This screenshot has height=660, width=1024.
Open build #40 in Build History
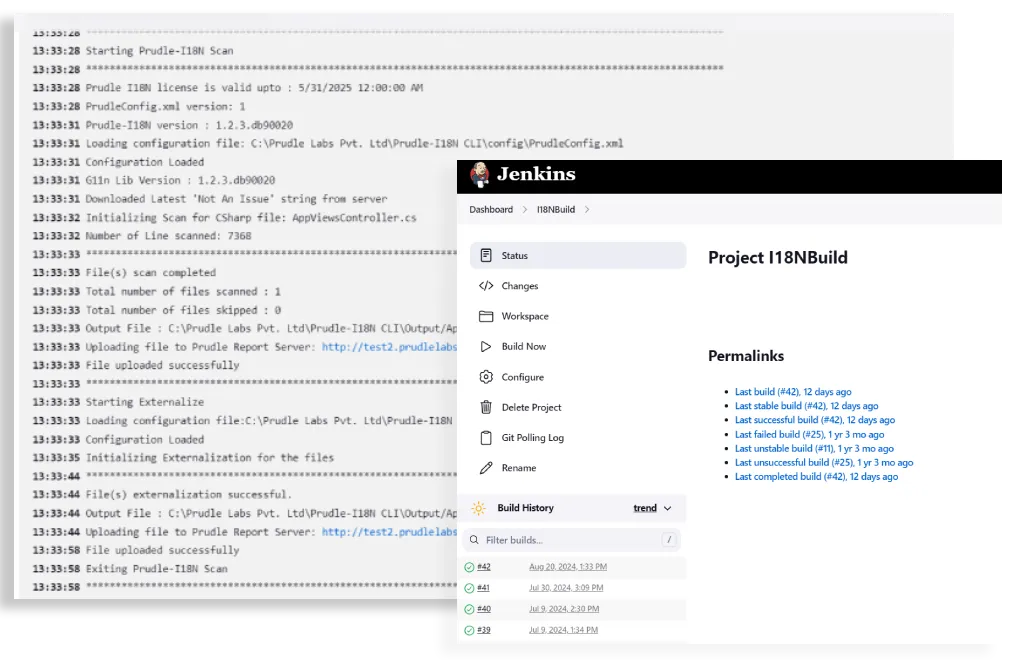484,608
